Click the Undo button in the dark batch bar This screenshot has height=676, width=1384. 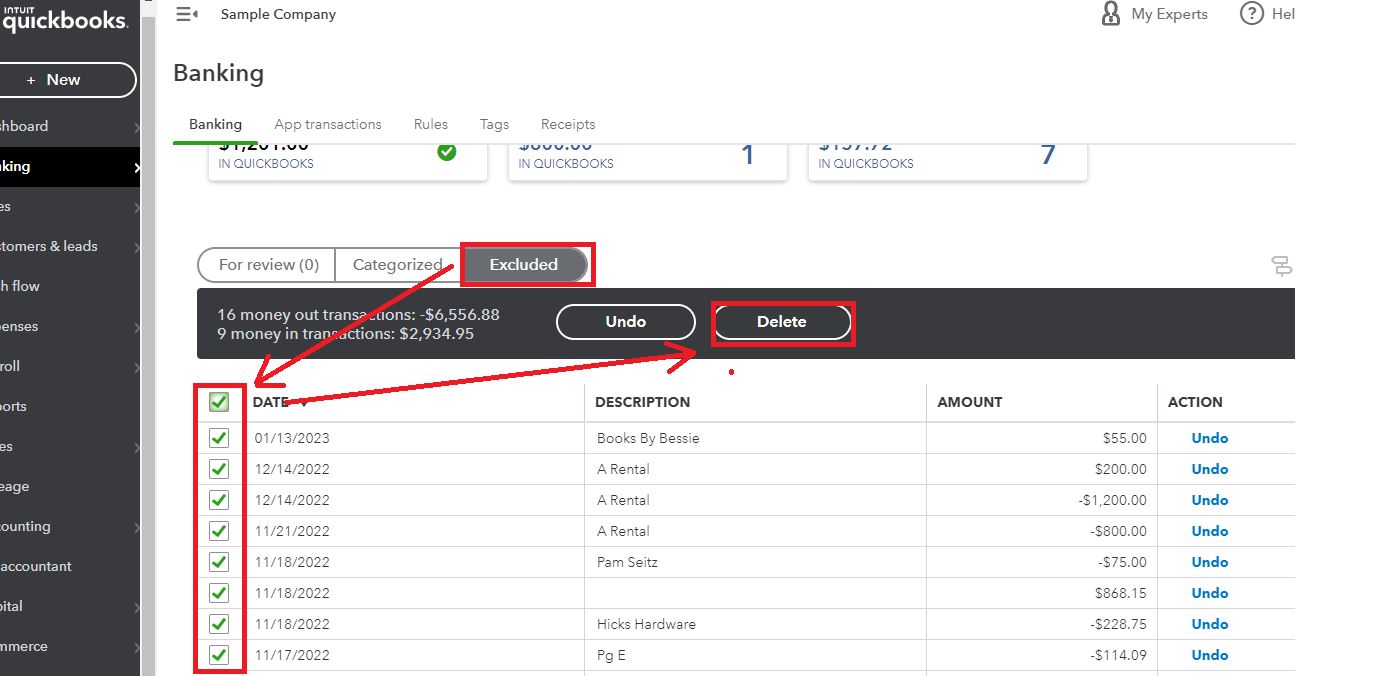click(x=626, y=322)
